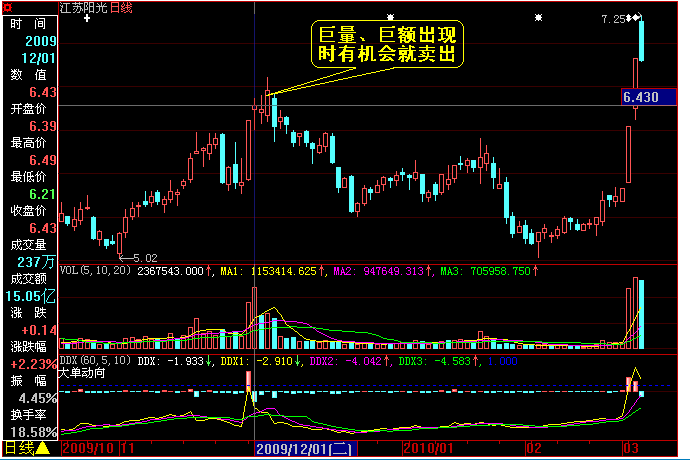Click the diamond marker right after 7.25
The image size is (690, 461).
pyautogui.click(x=630, y=18)
